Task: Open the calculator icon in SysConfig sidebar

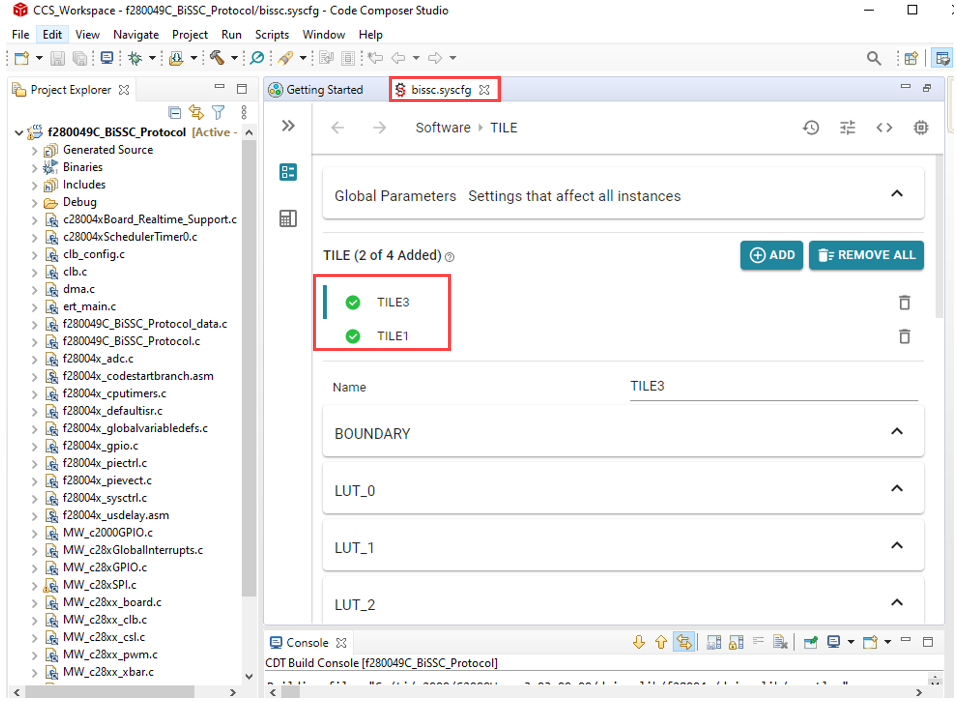Action: [x=288, y=219]
